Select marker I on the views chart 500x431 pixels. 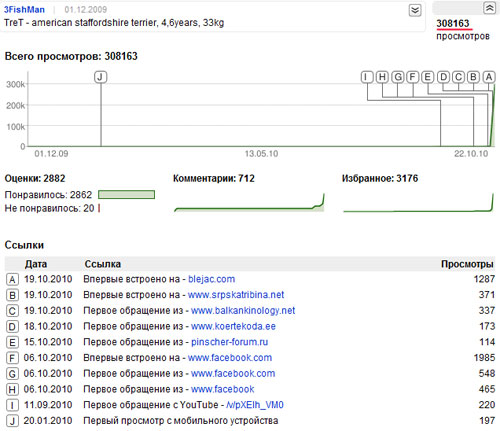[x=367, y=77]
